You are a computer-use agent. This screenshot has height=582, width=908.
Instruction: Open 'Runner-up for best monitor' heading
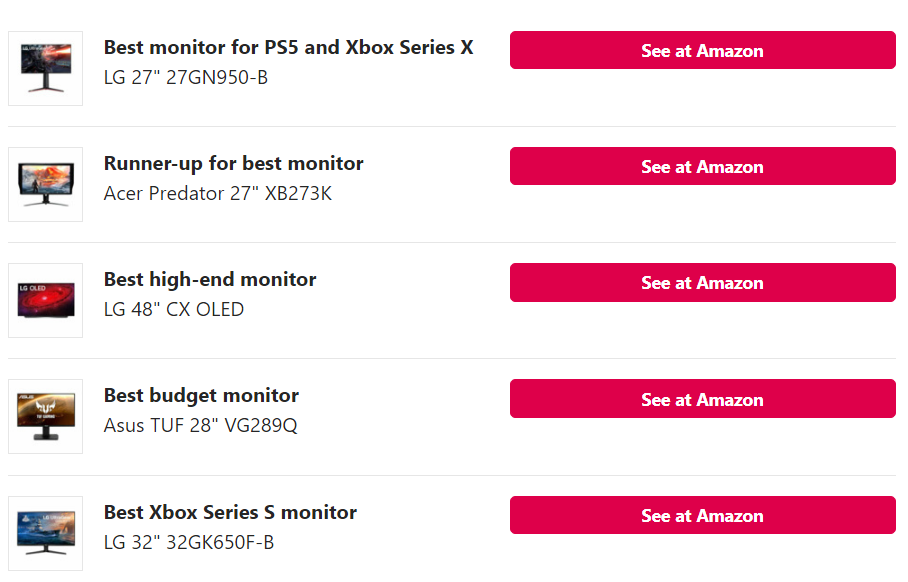(x=233, y=164)
